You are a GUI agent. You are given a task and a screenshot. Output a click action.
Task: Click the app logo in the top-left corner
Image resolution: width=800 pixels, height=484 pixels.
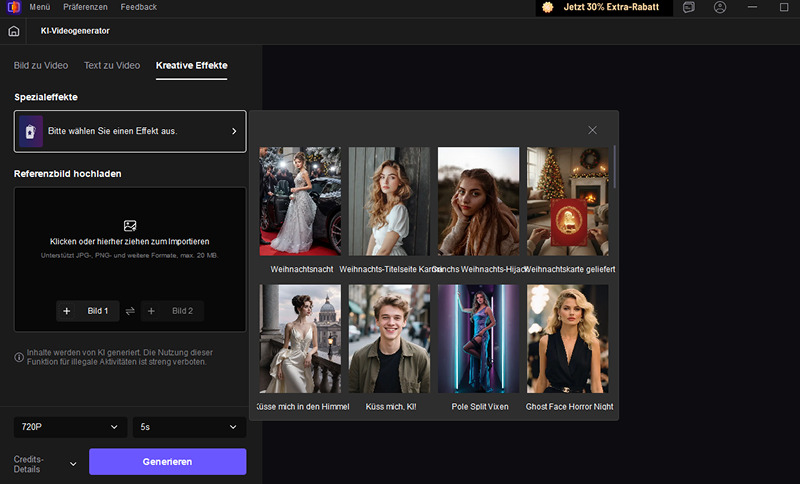coord(11,7)
